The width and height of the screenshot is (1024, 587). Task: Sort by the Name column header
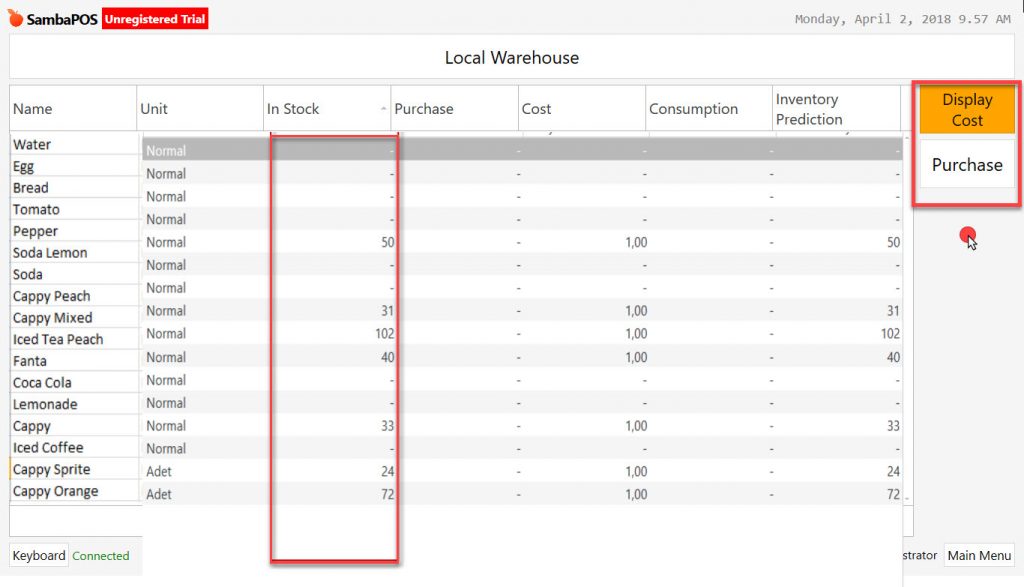(x=72, y=108)
